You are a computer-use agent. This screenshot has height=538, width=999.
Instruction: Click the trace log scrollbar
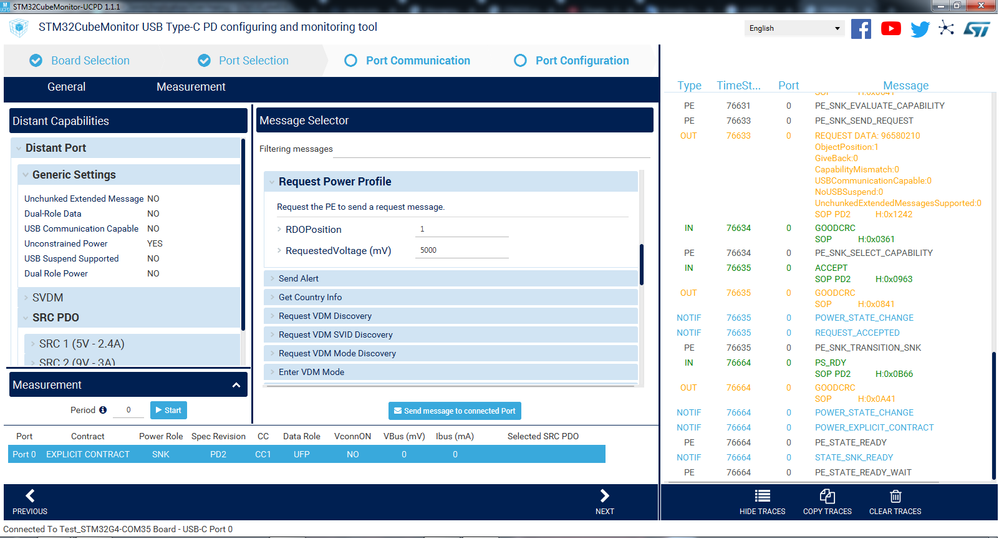[x=993, y=415]
